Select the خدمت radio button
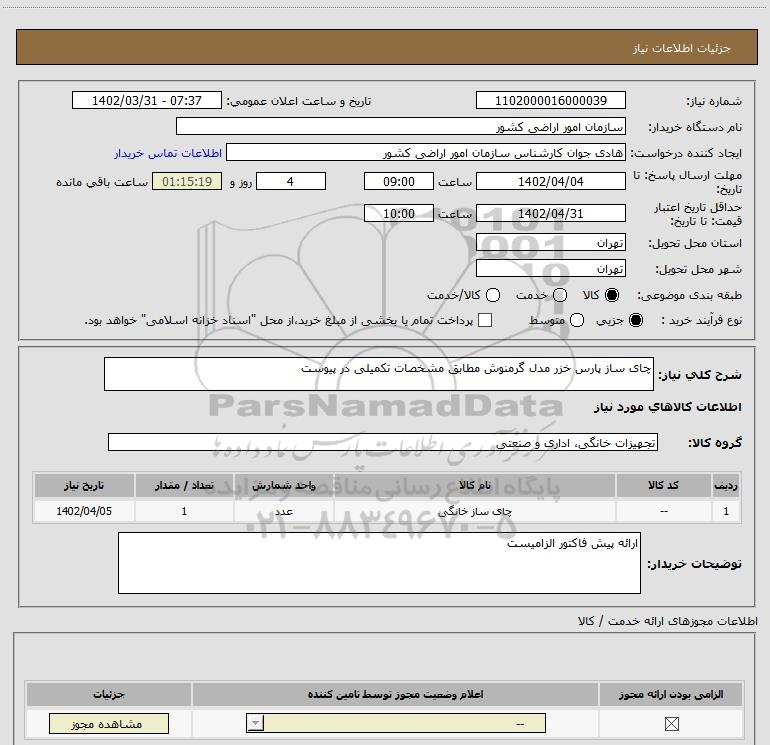This screenshot has height=745, width=770. coord(560,295)
